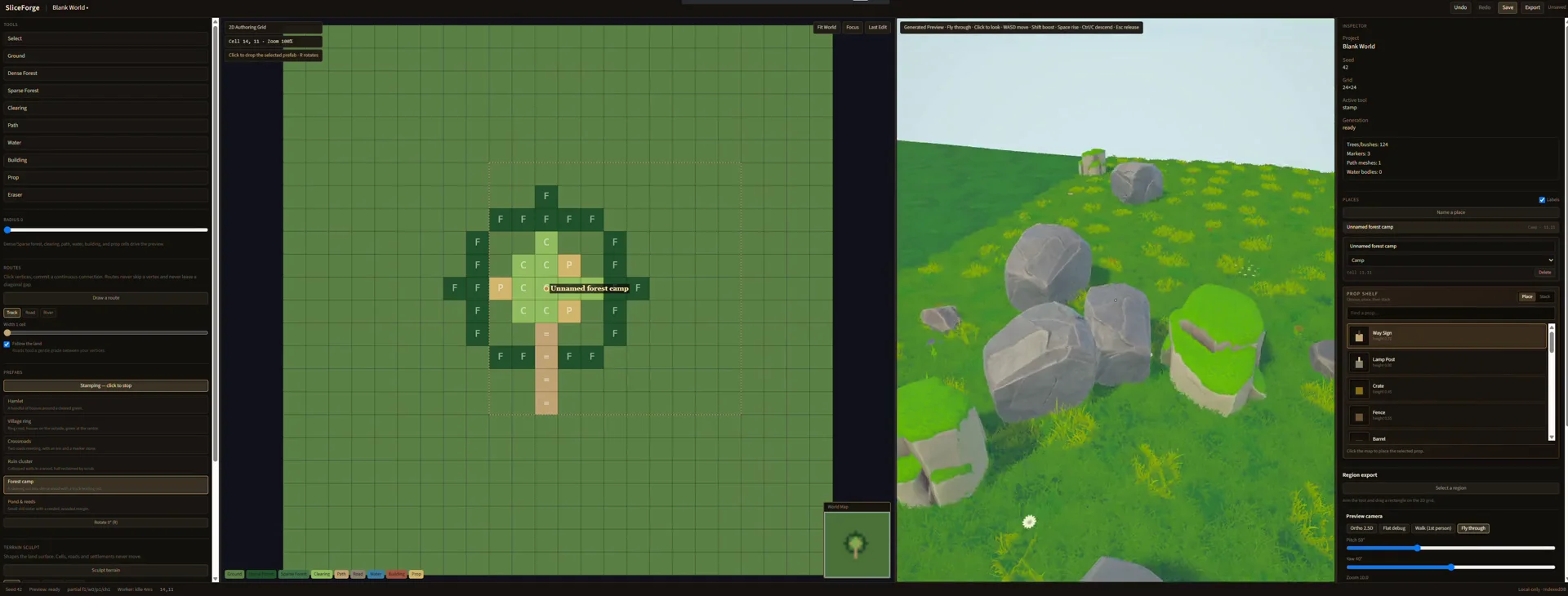Click the Rotate 0° (R) button
The image size is (1568, 596).
point(105,523)
